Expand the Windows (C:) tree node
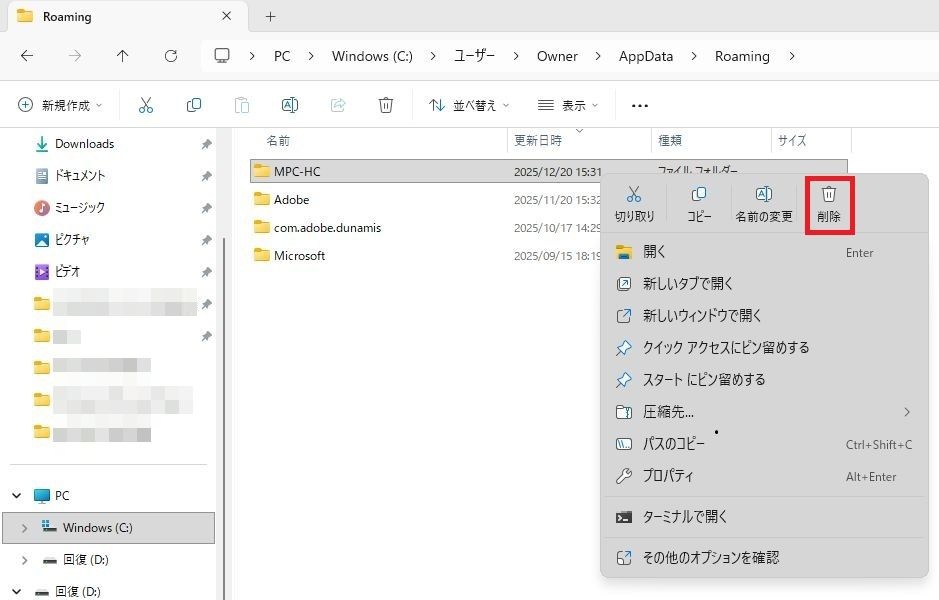The image size is (939, 600). (24, 528)
